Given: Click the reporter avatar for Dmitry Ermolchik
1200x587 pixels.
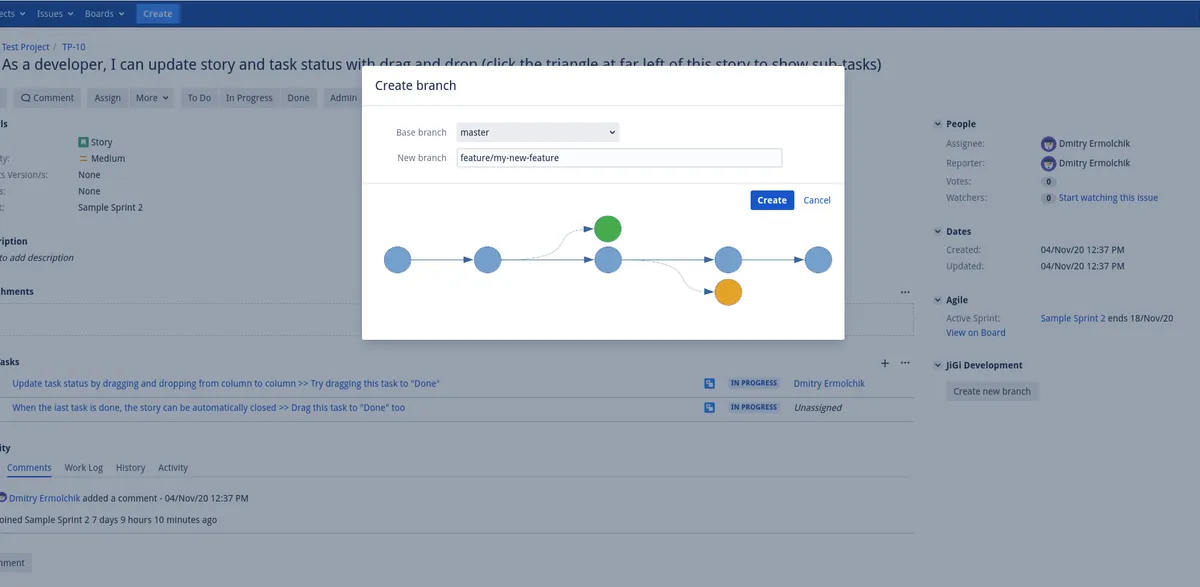Looking at the screenshot, I should [1048, 163].
